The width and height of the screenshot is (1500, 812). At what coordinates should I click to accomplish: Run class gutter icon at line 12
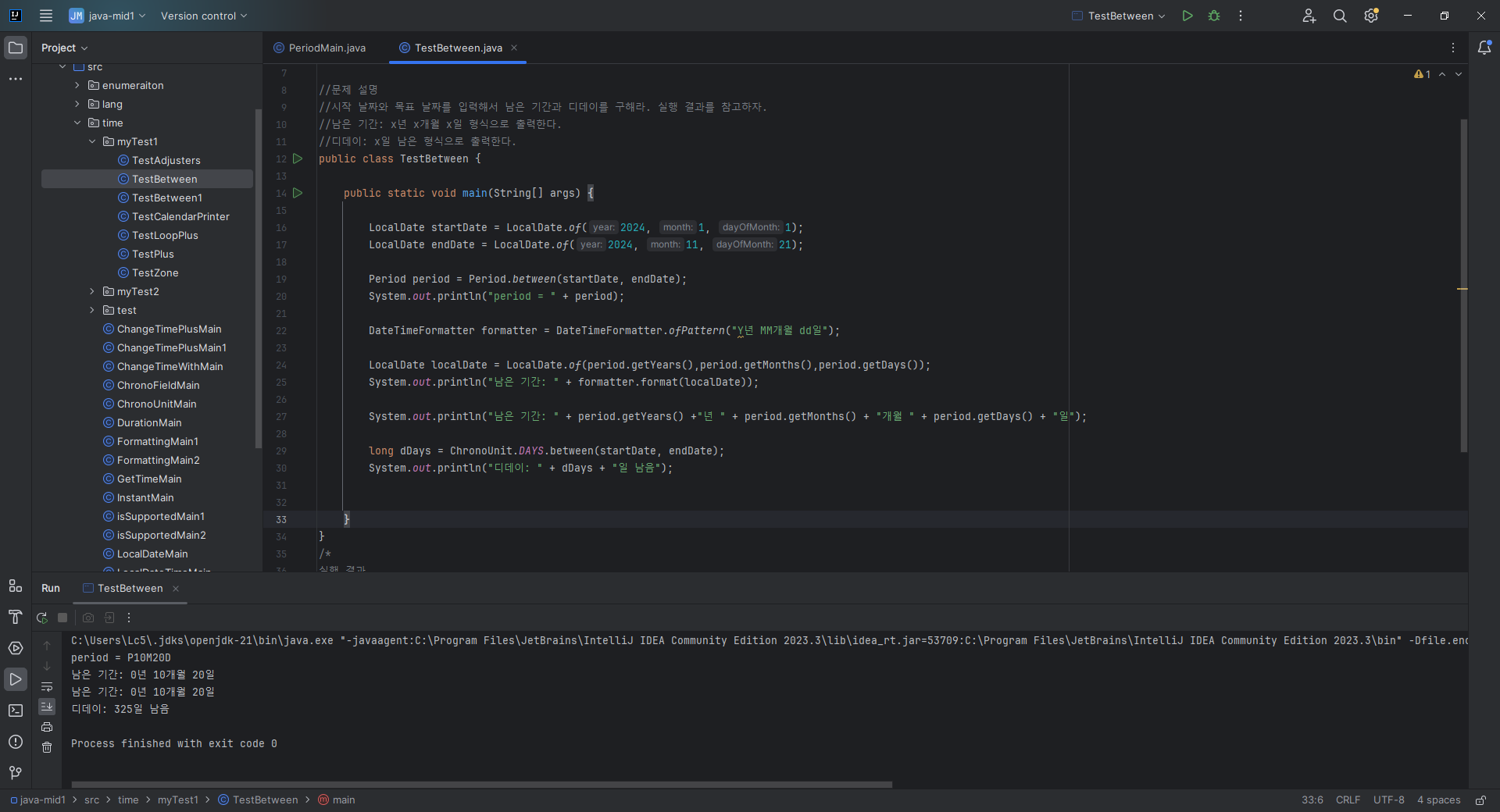[x=298, y=158]
